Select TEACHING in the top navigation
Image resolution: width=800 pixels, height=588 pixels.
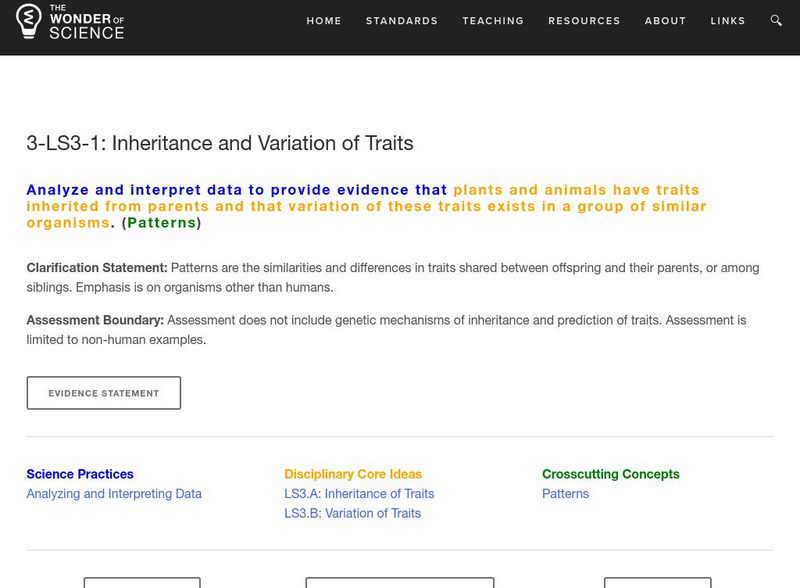pos(494,20)
